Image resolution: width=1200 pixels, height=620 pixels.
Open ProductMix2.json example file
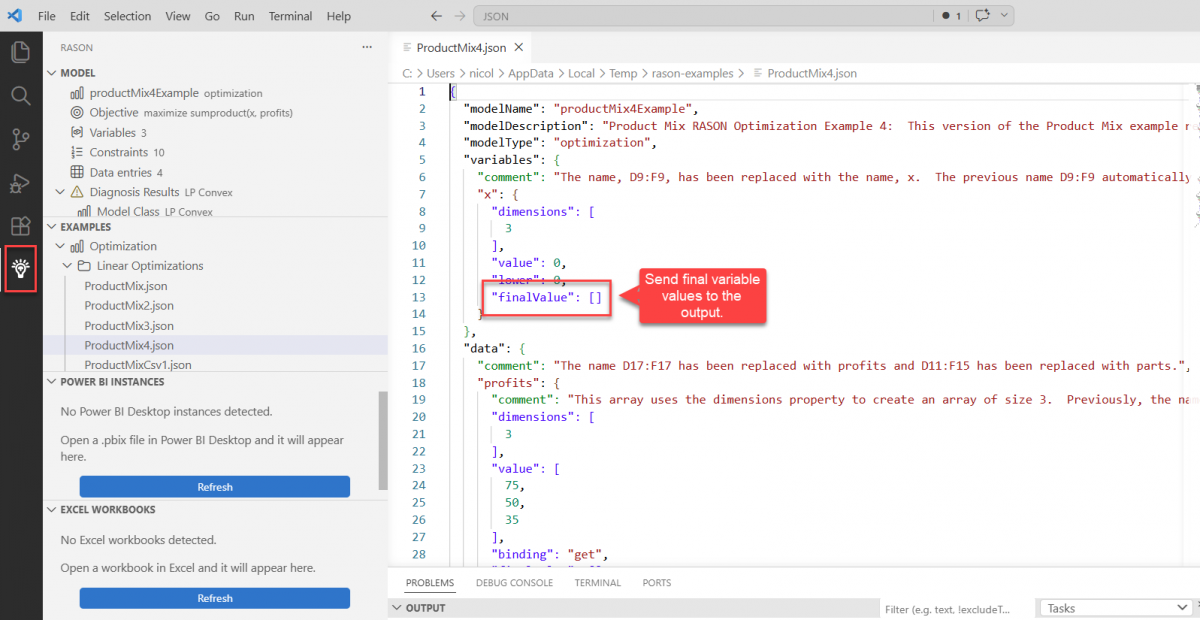129,306
